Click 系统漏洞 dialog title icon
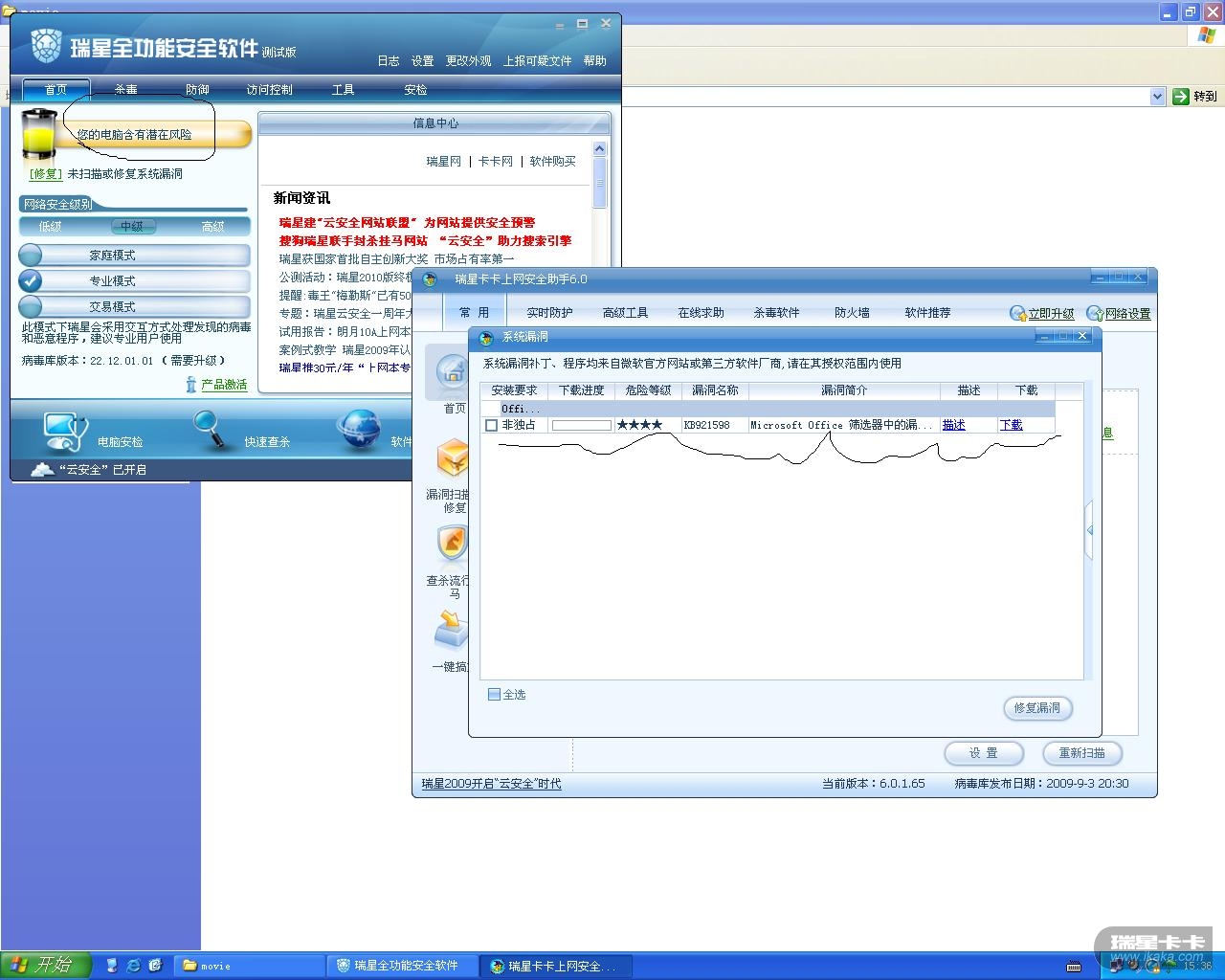Viewport: 1225px width, 980px height. [x=486, y=337]
